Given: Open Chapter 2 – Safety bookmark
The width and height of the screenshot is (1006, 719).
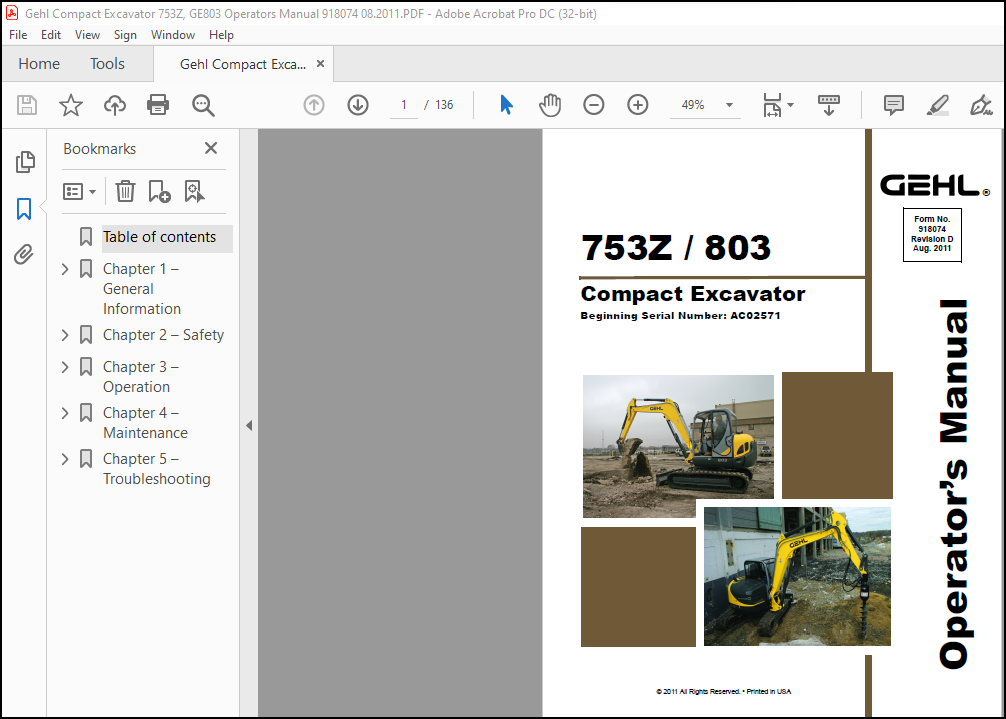Looking at the screenshot, I should click(x=164, y=335).
